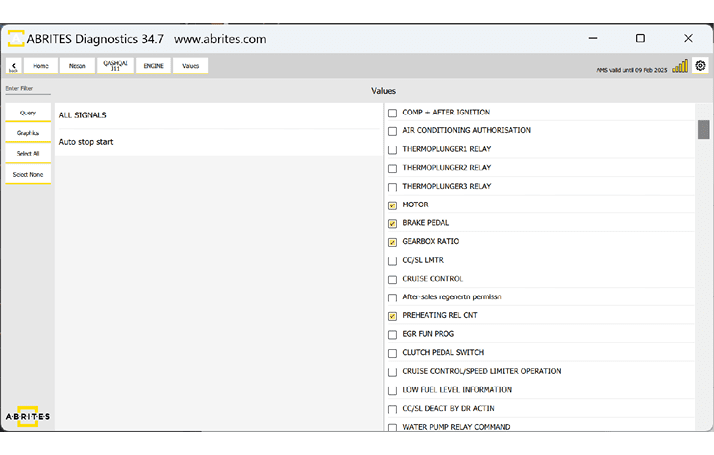714x455 pixels.
Task: Click the Enter Filter input field
Action: click(x=28, y=89)
